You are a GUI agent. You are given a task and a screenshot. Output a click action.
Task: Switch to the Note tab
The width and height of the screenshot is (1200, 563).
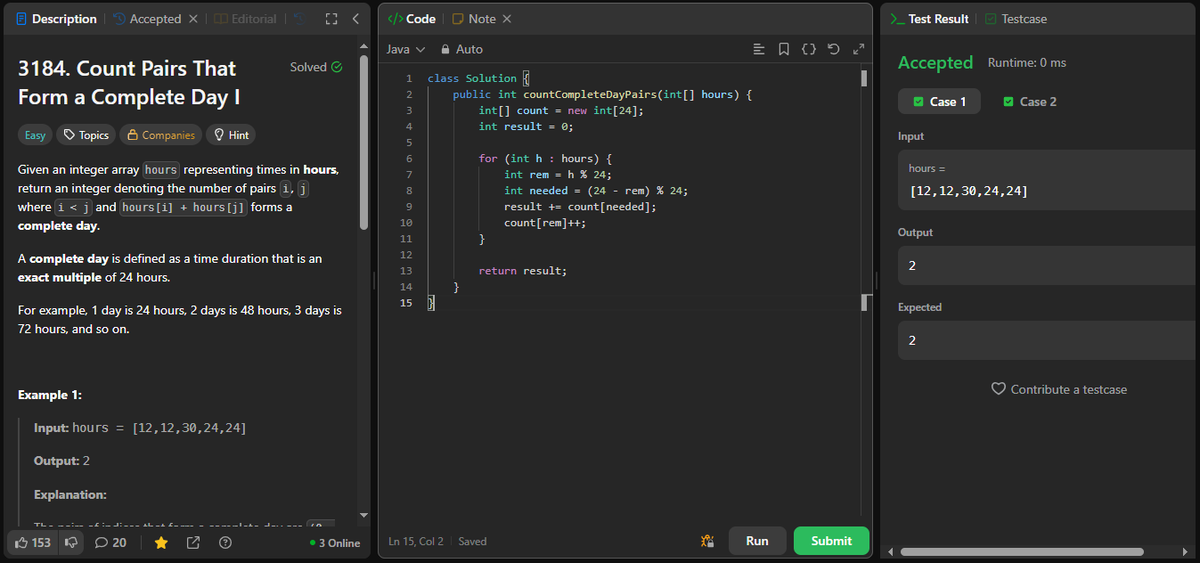[474, 19]
